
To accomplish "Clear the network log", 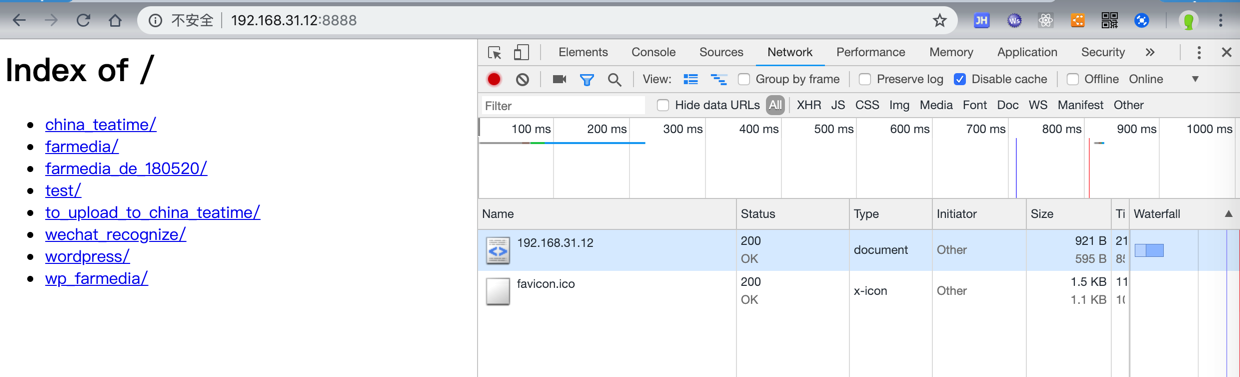I will point(522,79).
